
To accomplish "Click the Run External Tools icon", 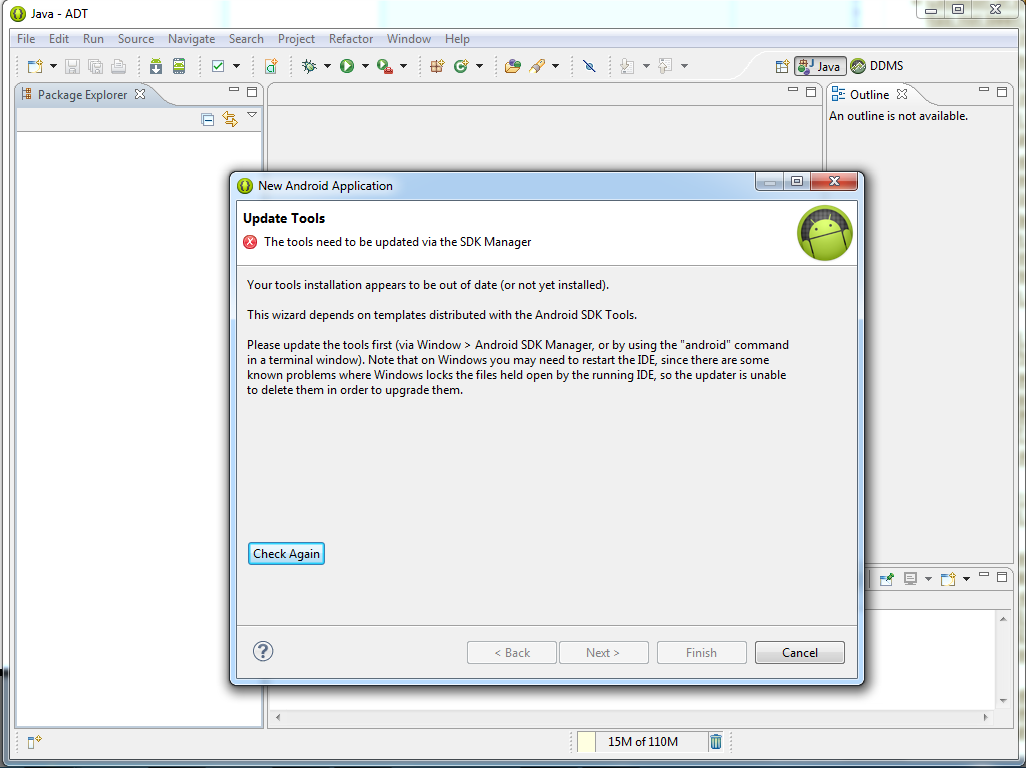I will point(385,66).
